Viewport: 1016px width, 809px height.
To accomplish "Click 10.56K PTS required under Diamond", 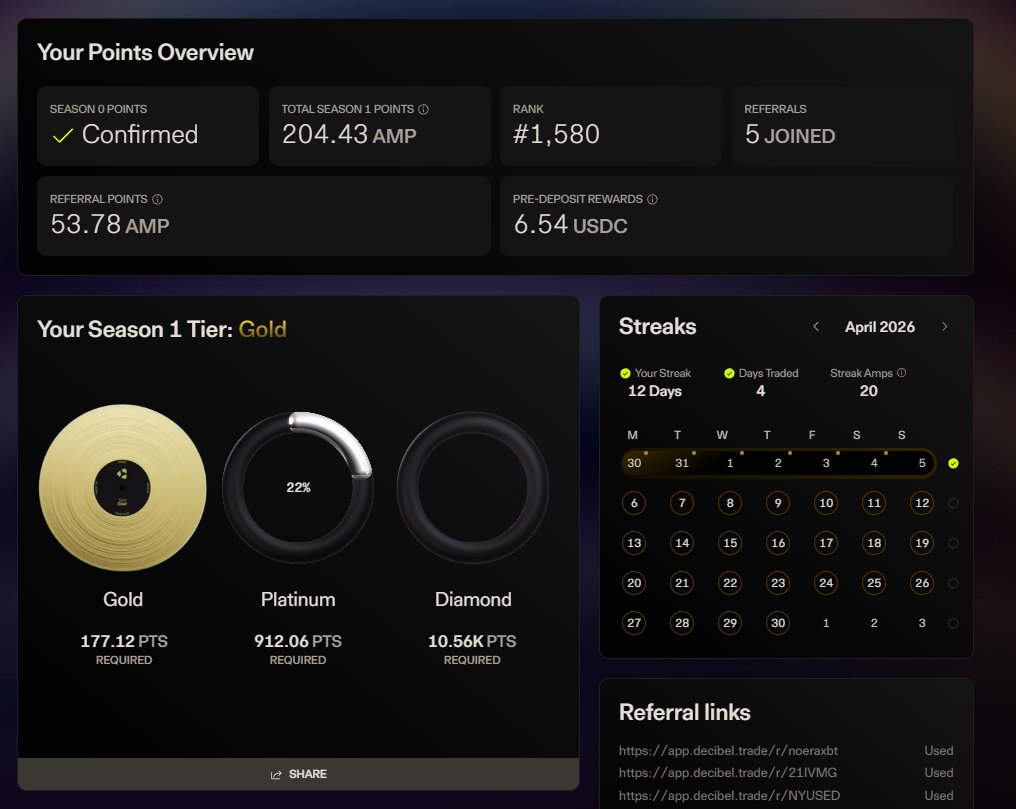I will (472, 641).
